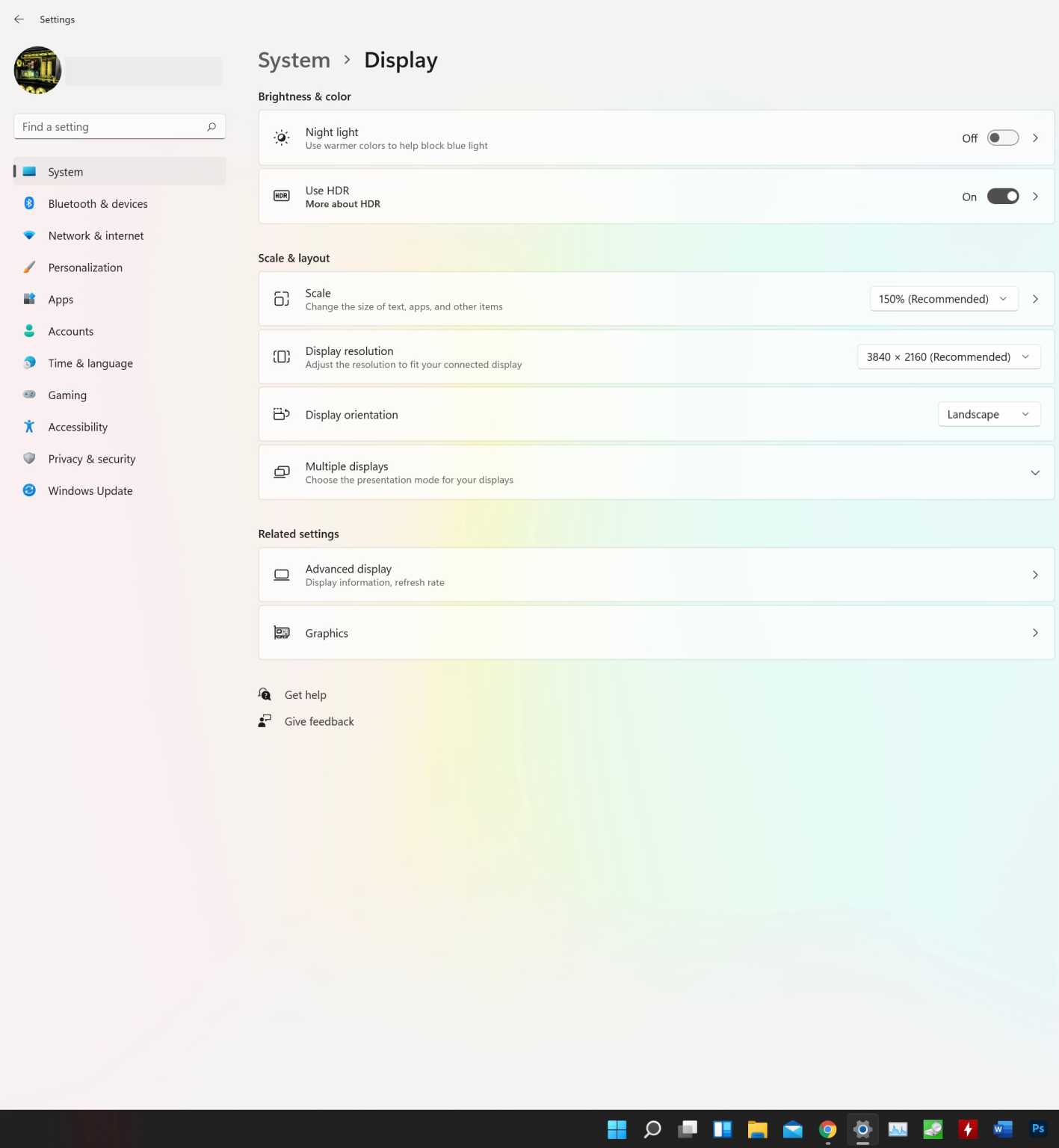The width and height of the screenshot is (1059, 1148).
Task: Click the Find a setting search field
Action: [x=112, y=127]
